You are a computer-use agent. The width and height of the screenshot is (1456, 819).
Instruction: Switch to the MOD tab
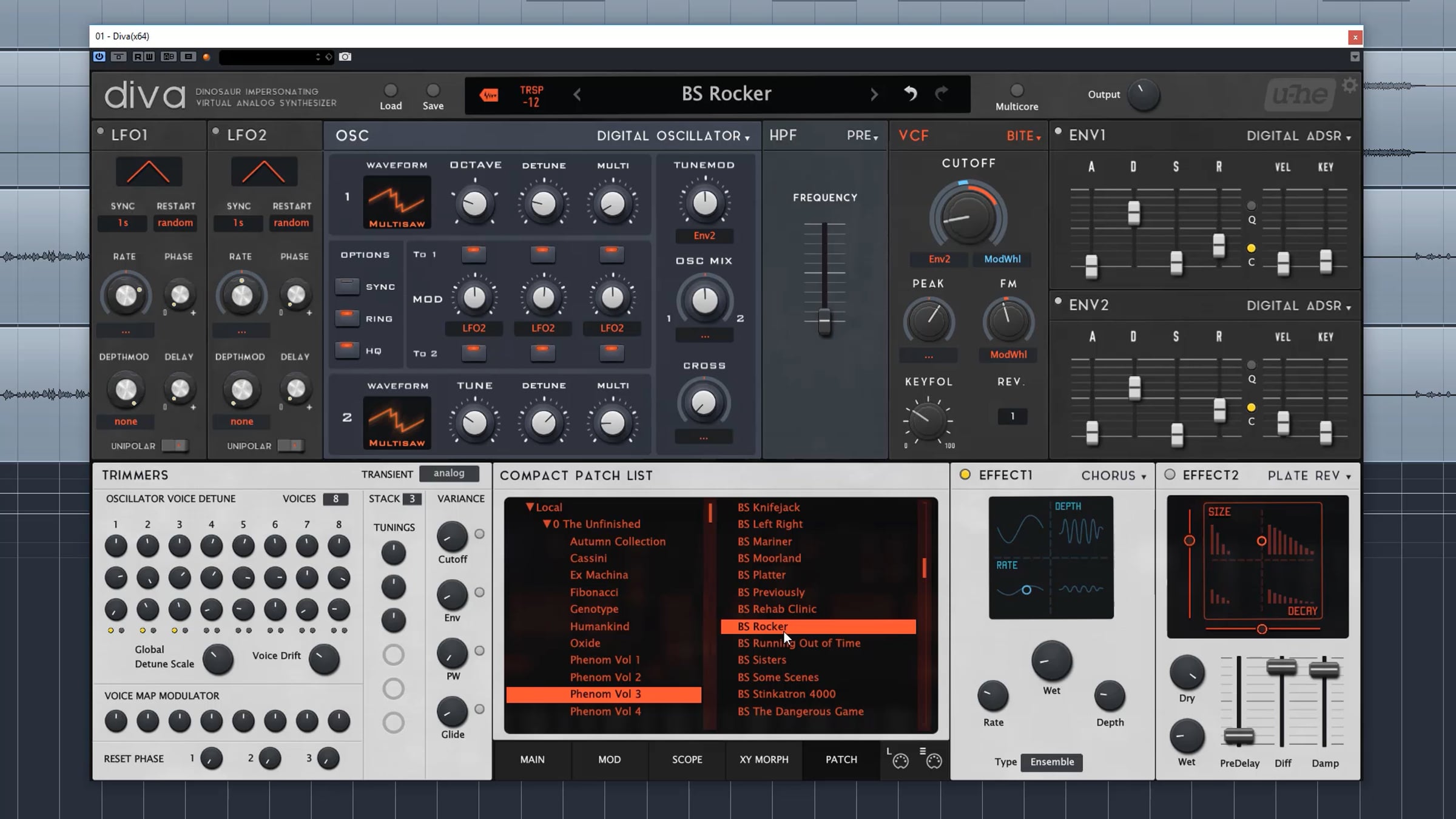(x=609, y=759)
